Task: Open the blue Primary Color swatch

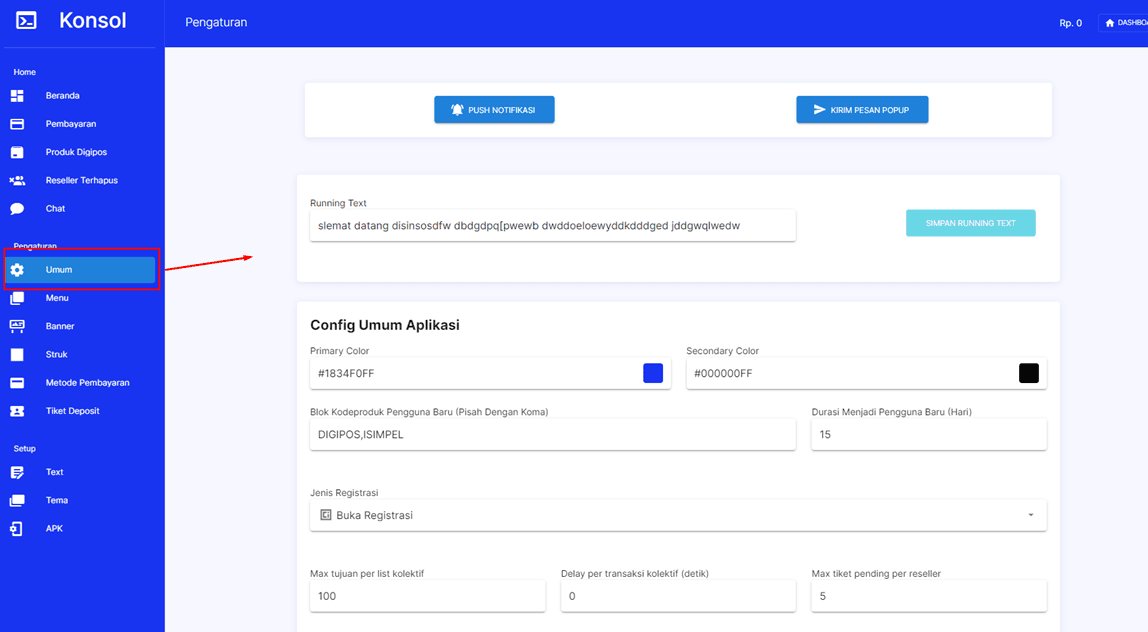Action: [x=652, y=373]
